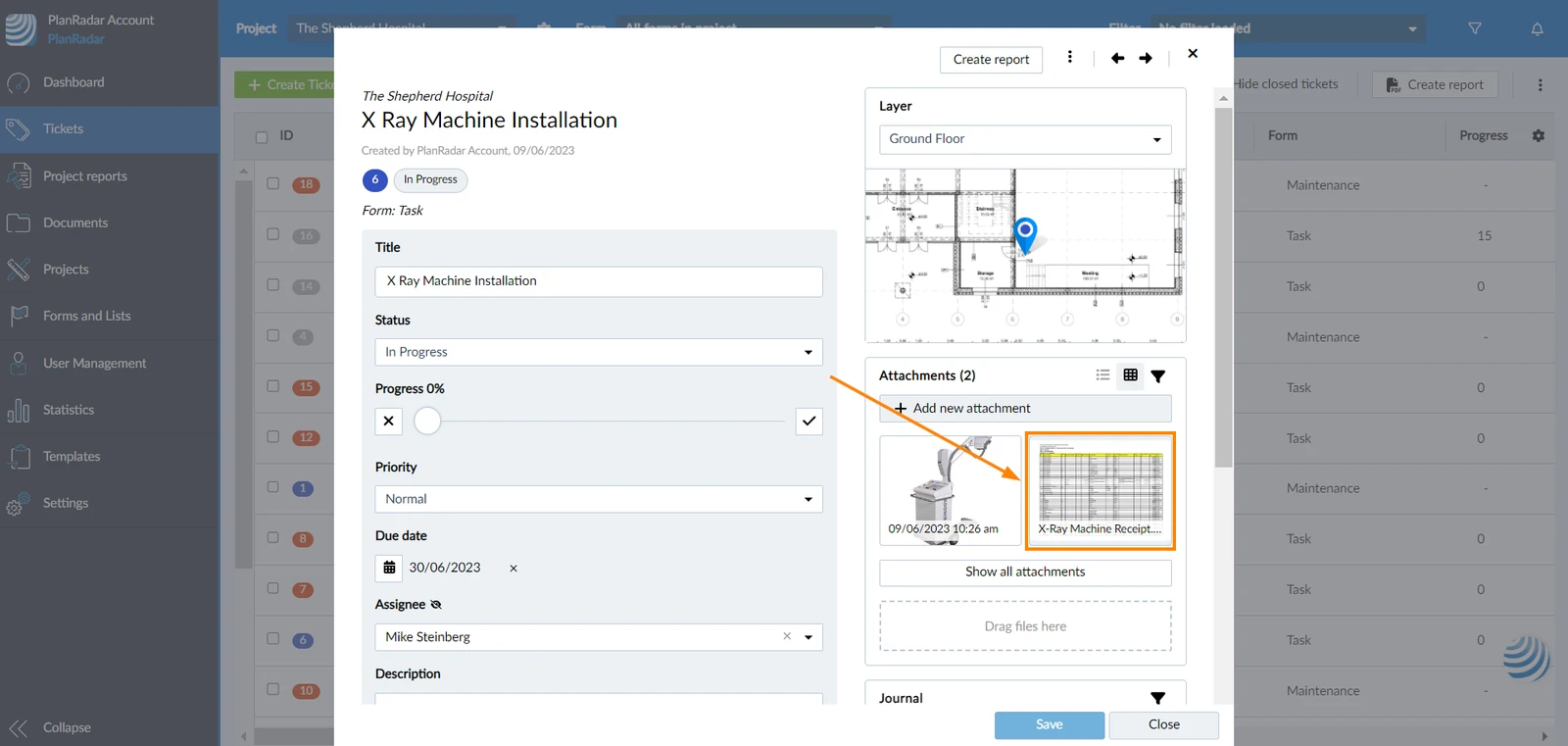Viewport: 1568px width, 746px height.
Task: Open table column settings gear icon
Action: pos(1539,136)
